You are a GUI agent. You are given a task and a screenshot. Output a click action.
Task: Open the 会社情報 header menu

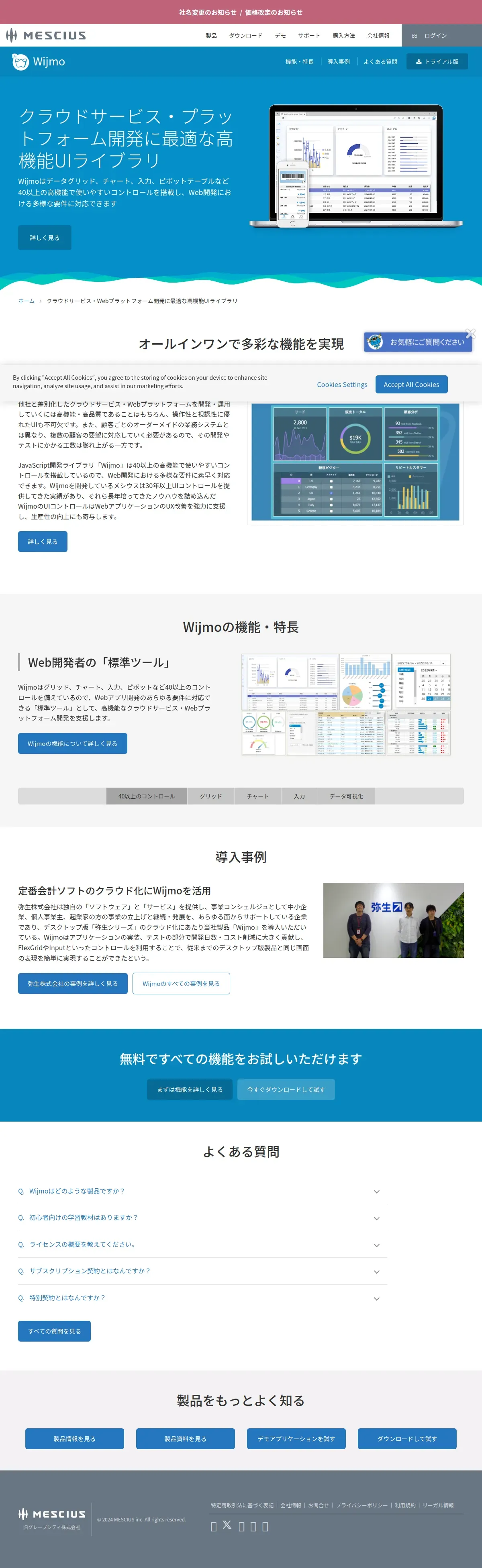coord(378,36)
